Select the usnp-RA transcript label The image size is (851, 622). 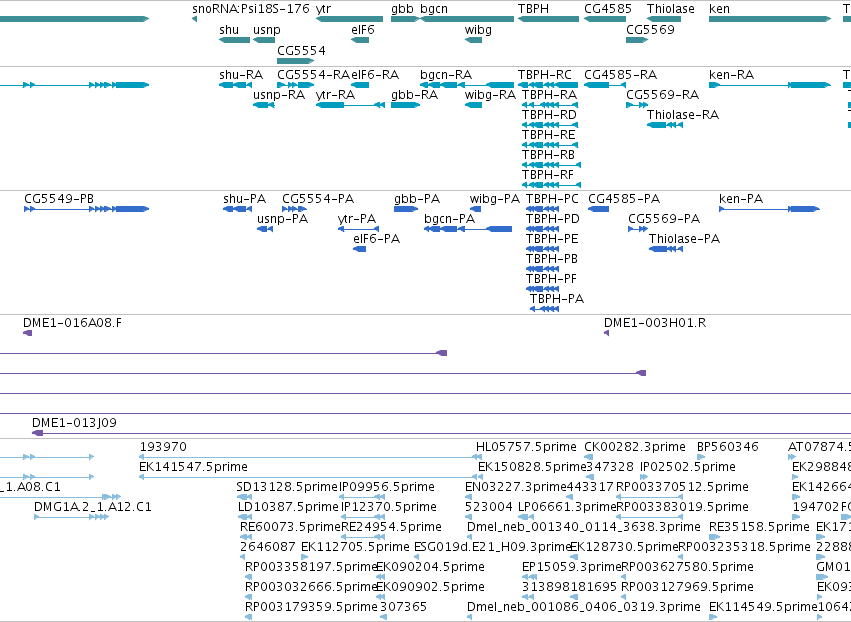coord(279,94)
